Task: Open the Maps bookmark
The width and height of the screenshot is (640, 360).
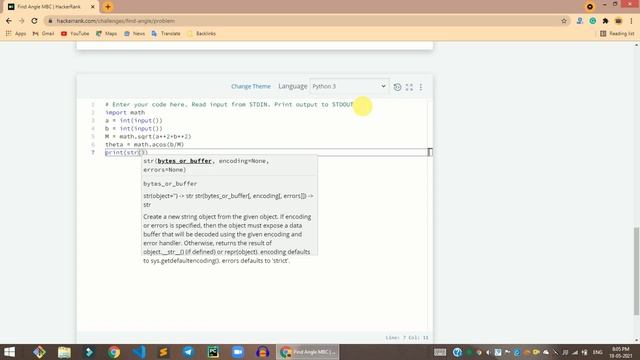Action: point(107,33)
